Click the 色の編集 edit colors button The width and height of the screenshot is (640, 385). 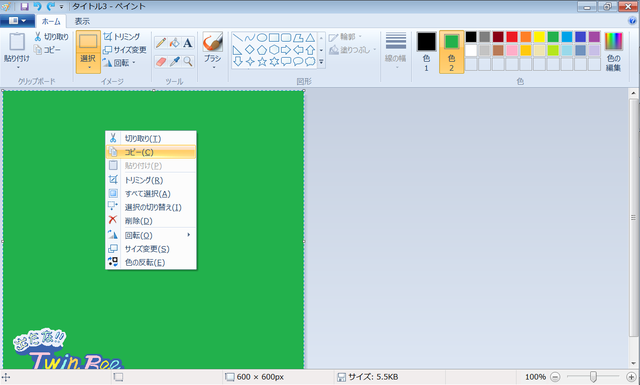[613, 52]
